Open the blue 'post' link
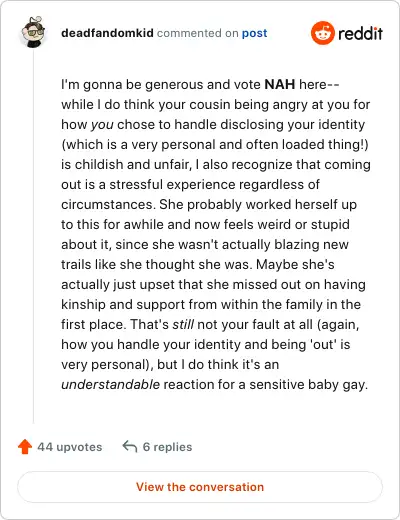400x520 pixels. 254,33
